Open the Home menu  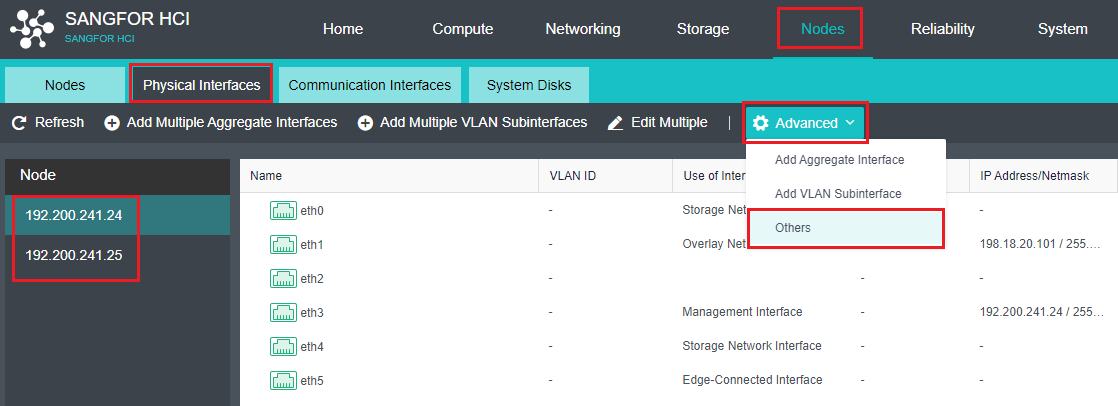click(343, 29)
